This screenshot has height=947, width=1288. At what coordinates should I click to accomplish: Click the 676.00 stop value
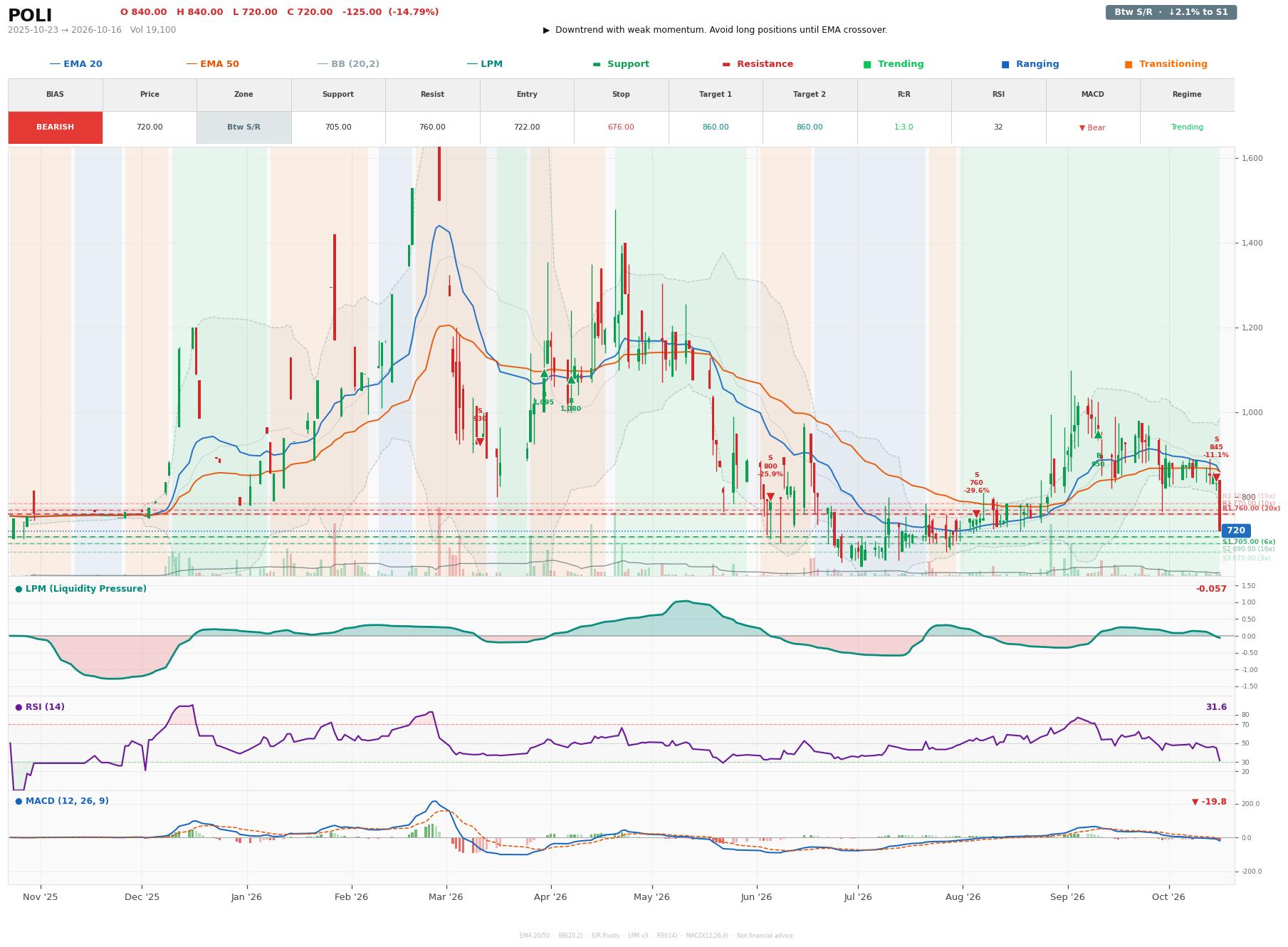point(621,127)
